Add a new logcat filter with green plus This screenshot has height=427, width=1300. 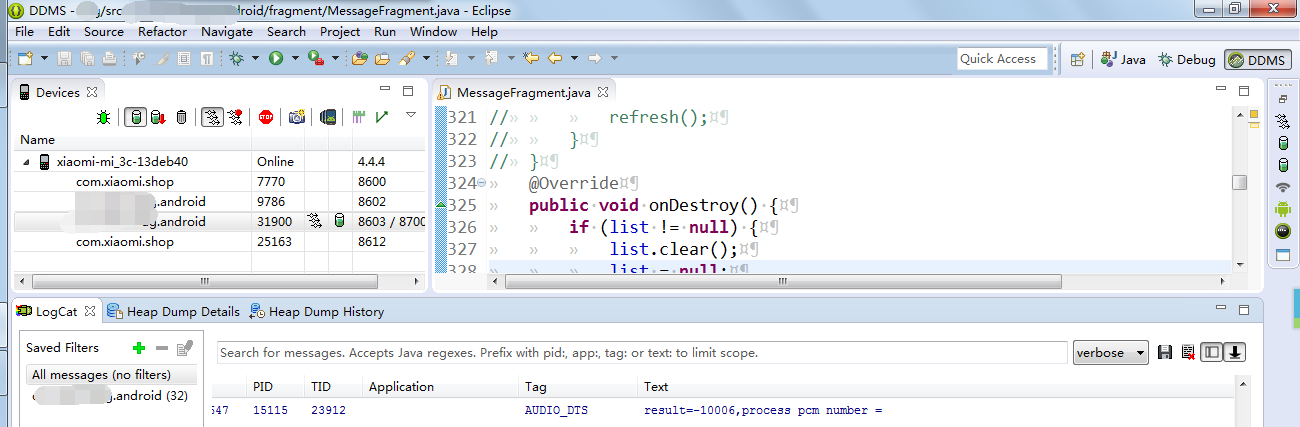point(139,348)
